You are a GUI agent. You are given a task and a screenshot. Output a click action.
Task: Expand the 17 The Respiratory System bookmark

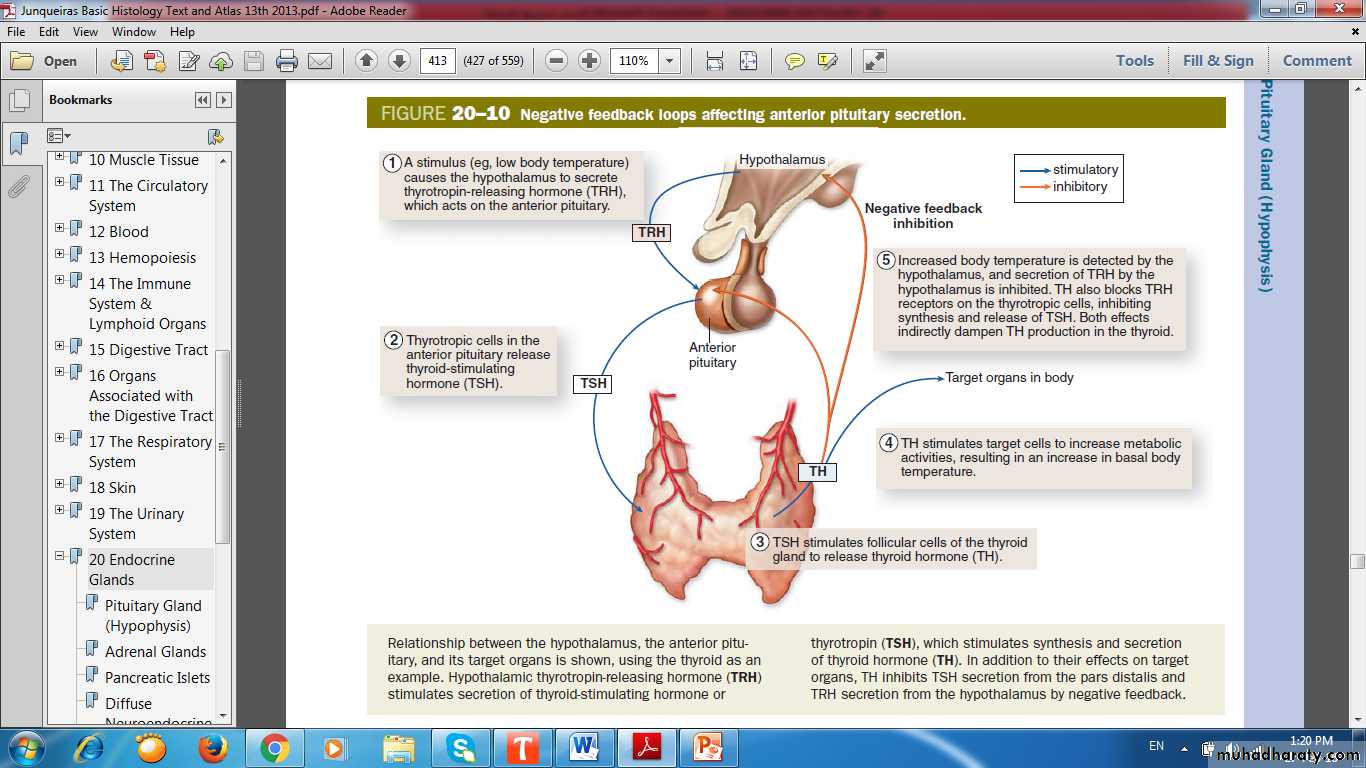(x=60, y=438)
